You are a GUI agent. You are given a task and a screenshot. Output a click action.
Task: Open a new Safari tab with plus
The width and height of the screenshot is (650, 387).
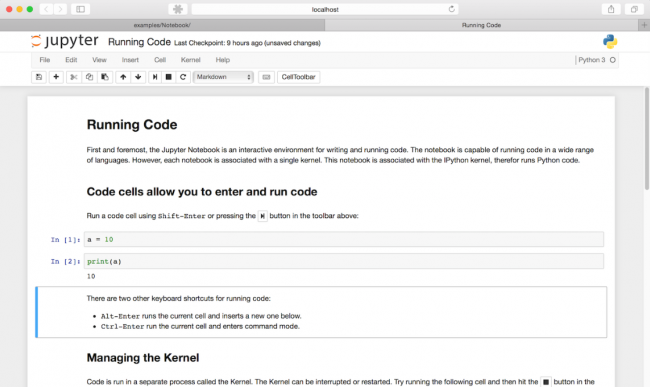(x=644, y=25)
